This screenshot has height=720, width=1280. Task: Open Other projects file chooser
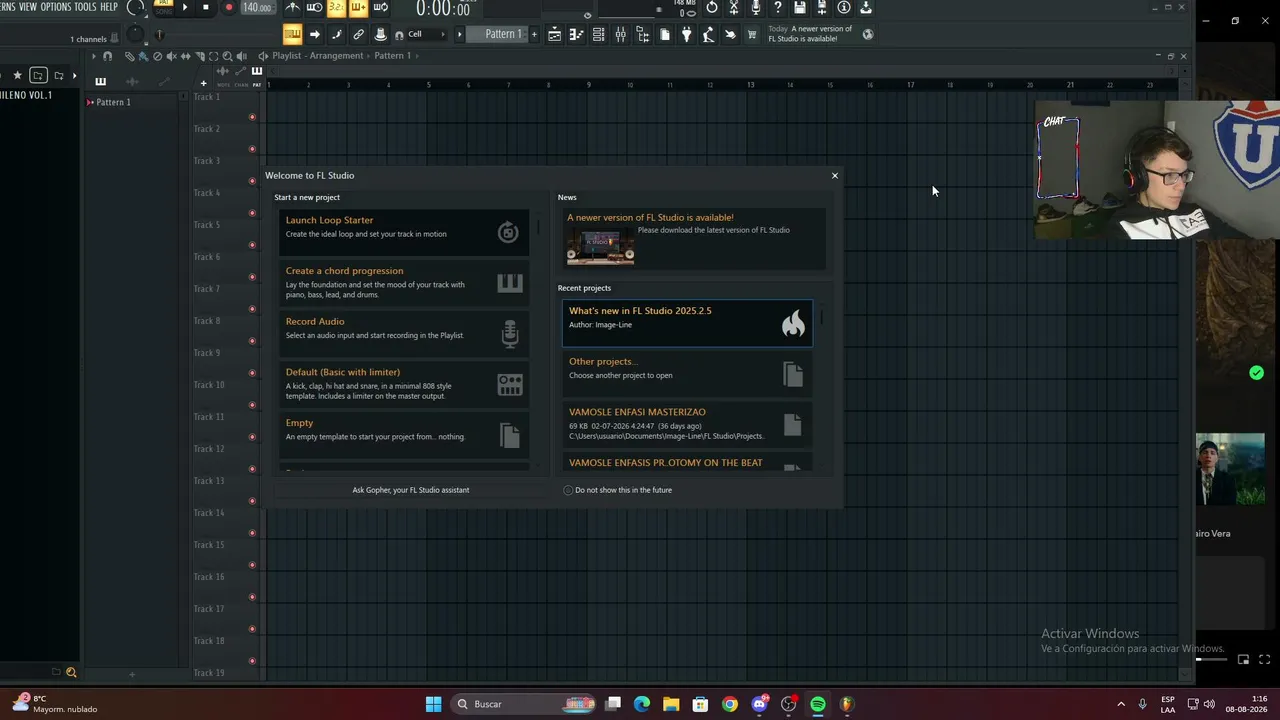coord(687,373)
